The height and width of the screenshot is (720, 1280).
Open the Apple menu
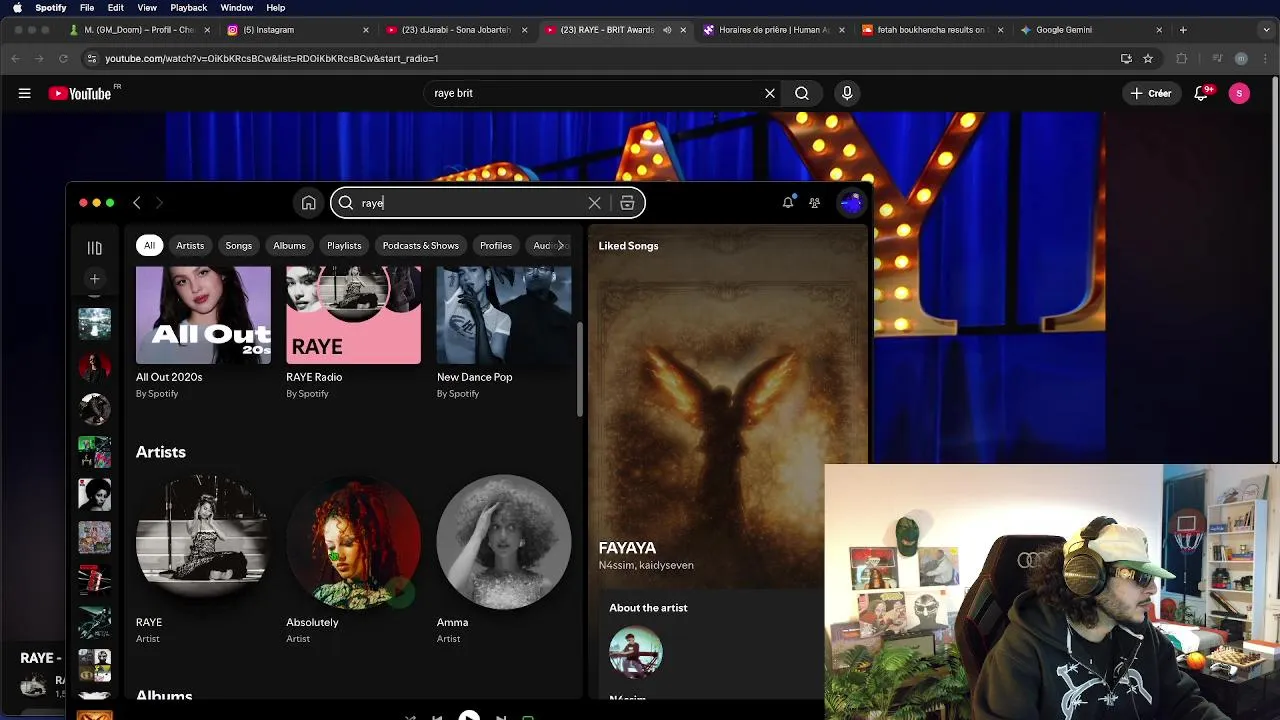(17, 7)
